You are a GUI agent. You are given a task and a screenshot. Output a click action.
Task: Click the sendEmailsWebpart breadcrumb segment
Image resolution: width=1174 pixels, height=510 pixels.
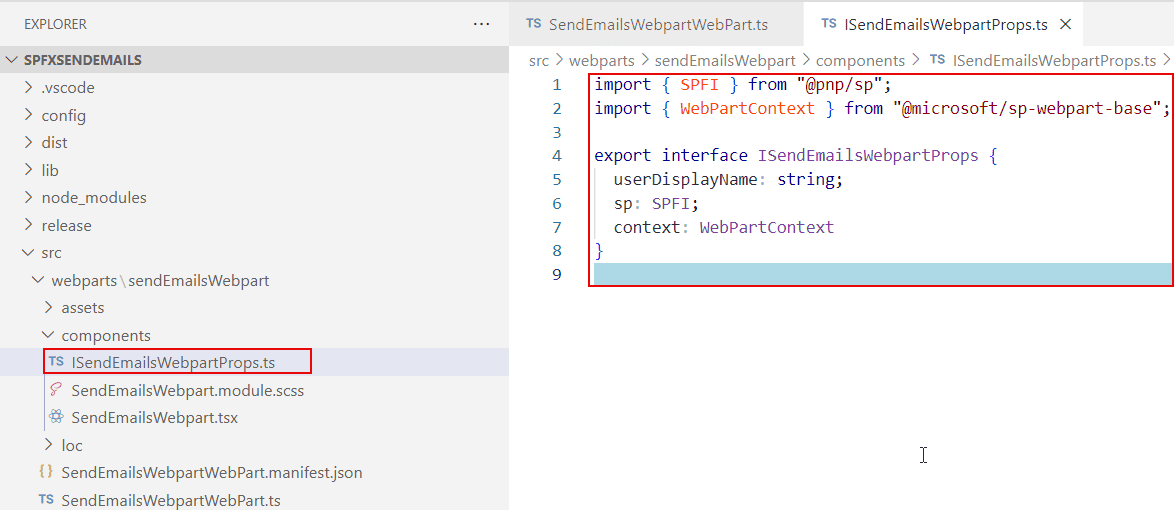[x=725, y=60]
